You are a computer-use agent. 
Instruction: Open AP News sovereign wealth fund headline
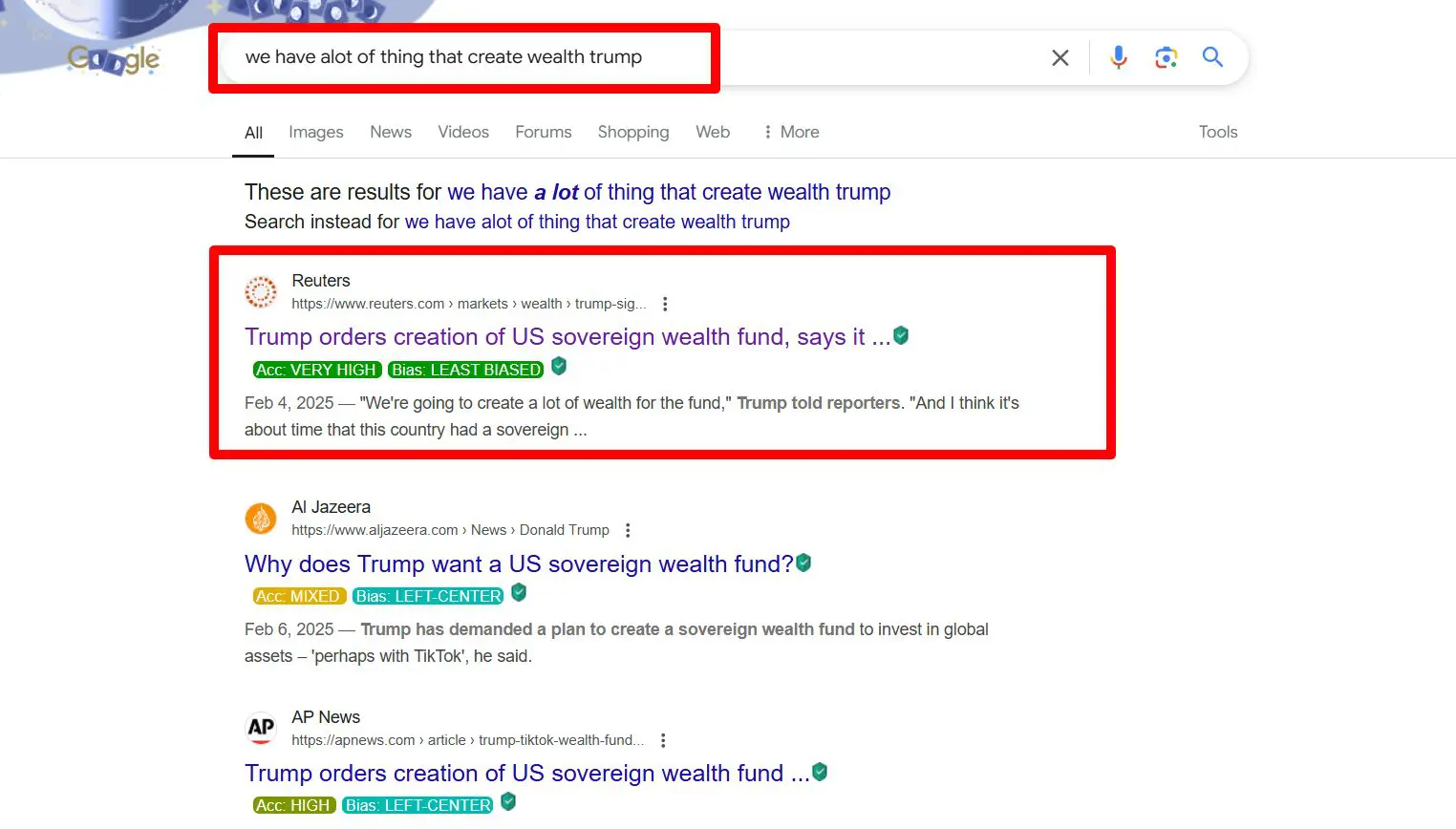pos(527,774)
